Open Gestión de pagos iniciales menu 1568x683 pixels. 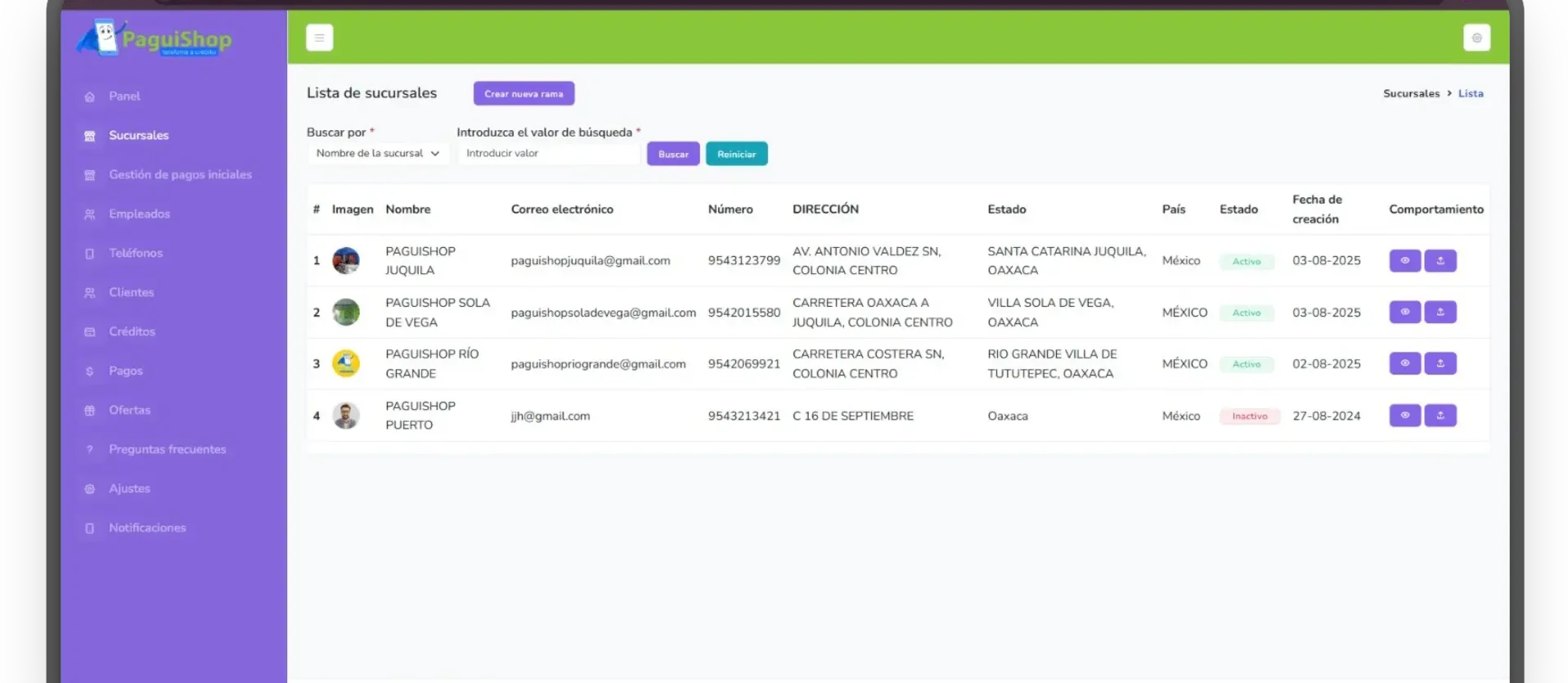180,175
